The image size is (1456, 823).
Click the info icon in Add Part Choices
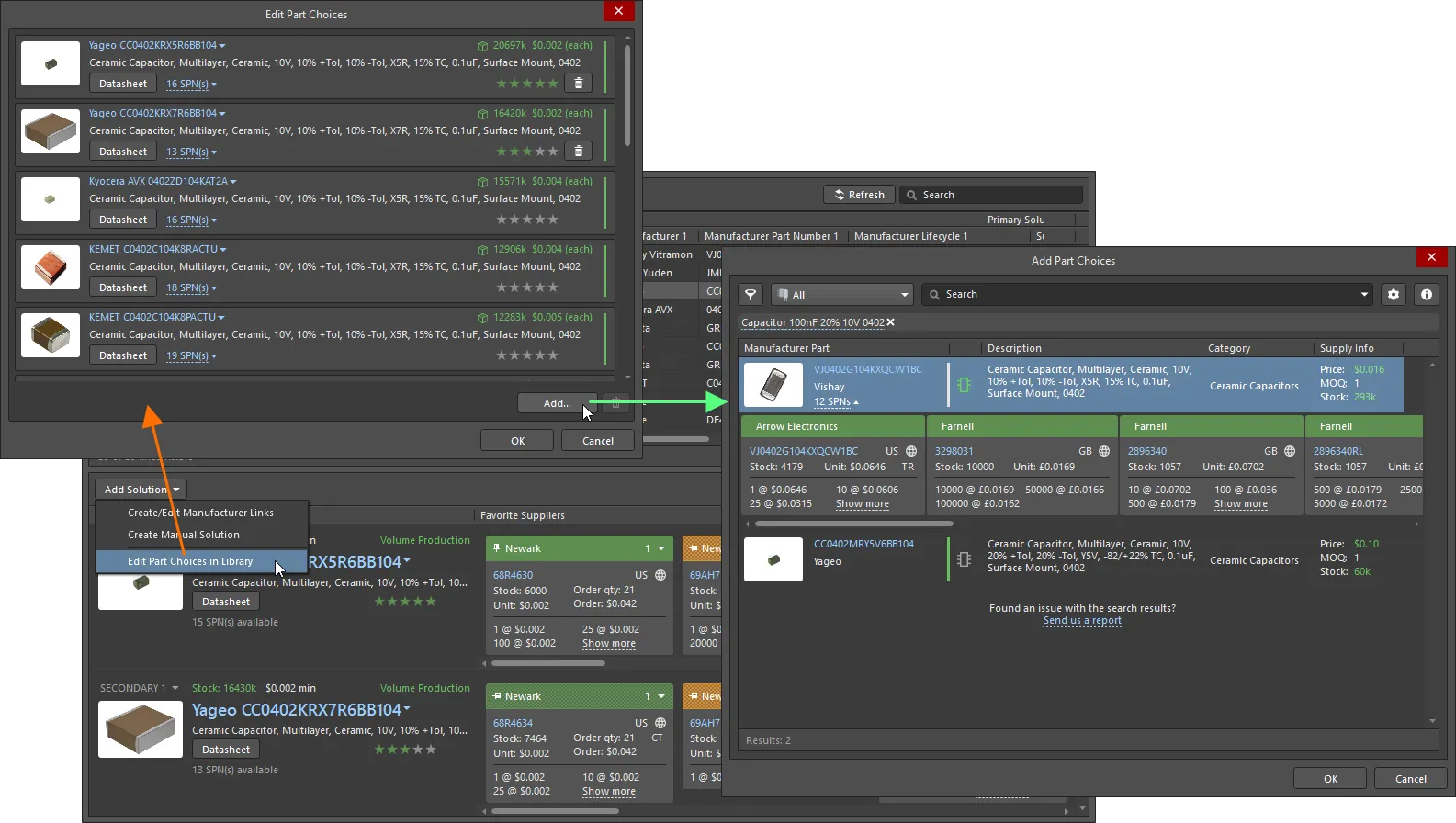1427,295
